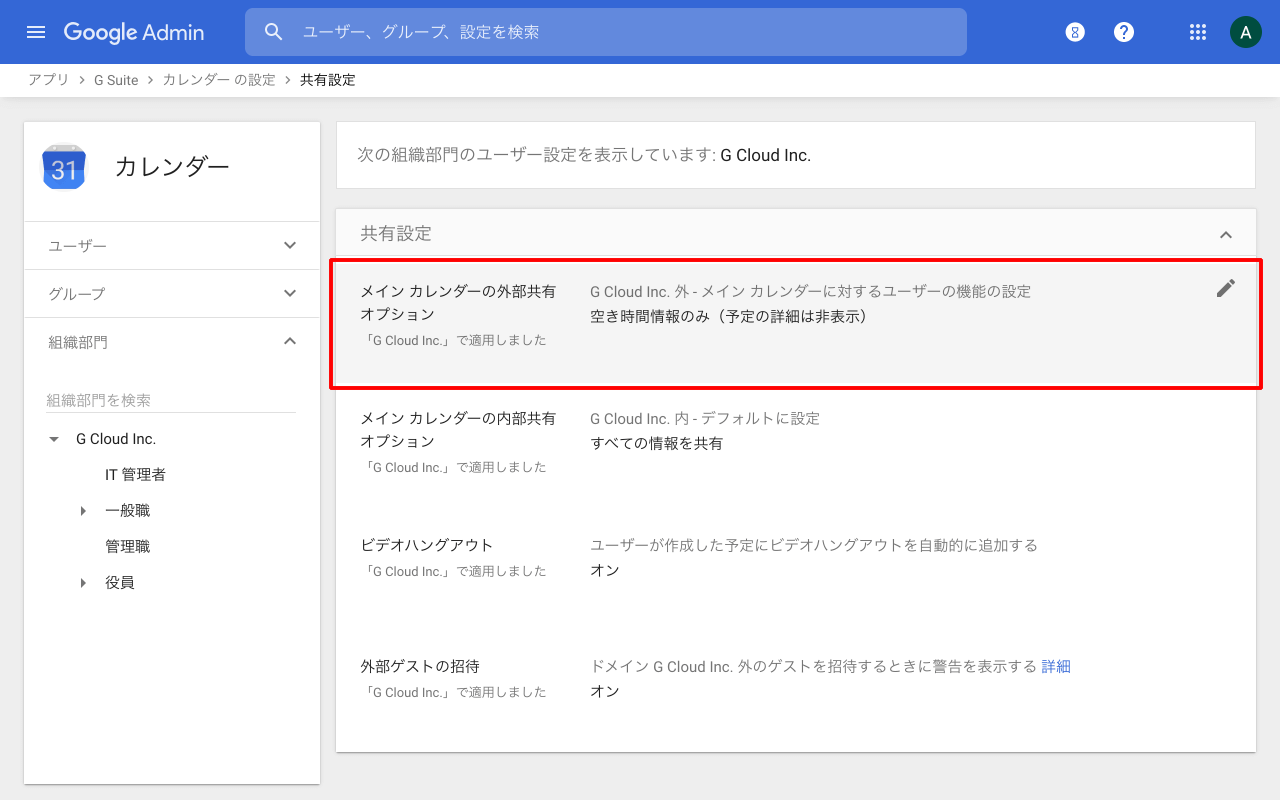Select 一般職 organization unit
Screen dimensions: 1280x800
128,511
